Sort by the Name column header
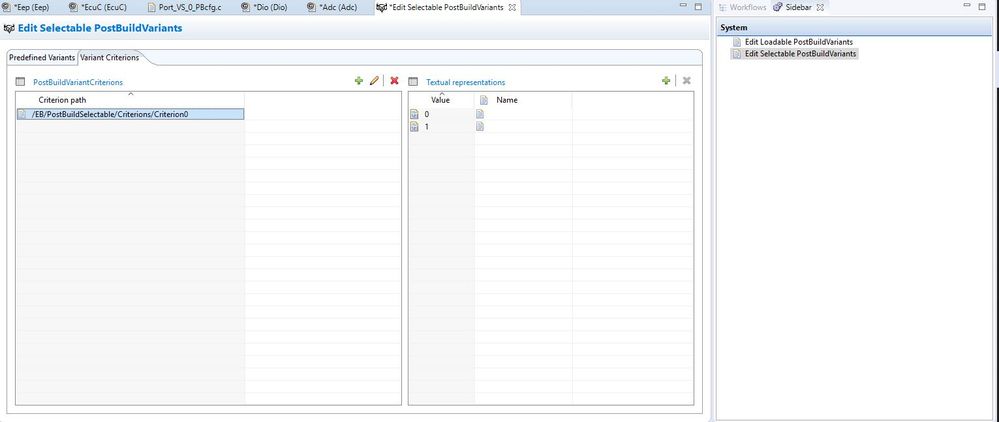 [522, 99]
